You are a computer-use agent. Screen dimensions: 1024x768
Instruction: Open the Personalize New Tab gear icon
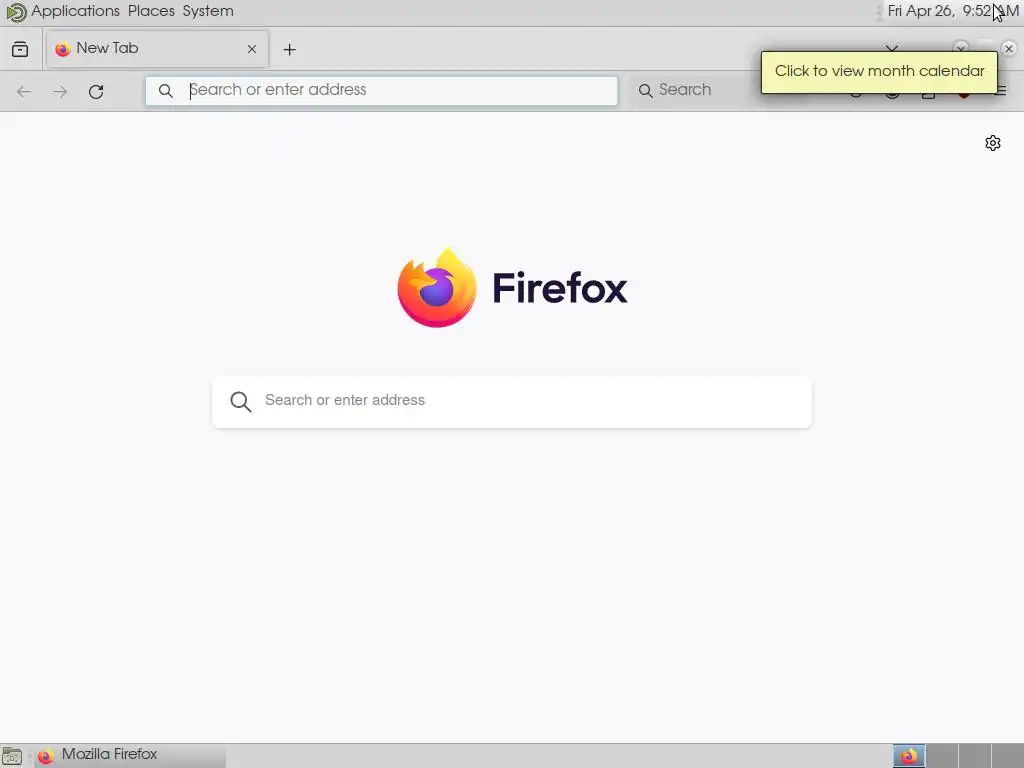[x=993, y=143]
